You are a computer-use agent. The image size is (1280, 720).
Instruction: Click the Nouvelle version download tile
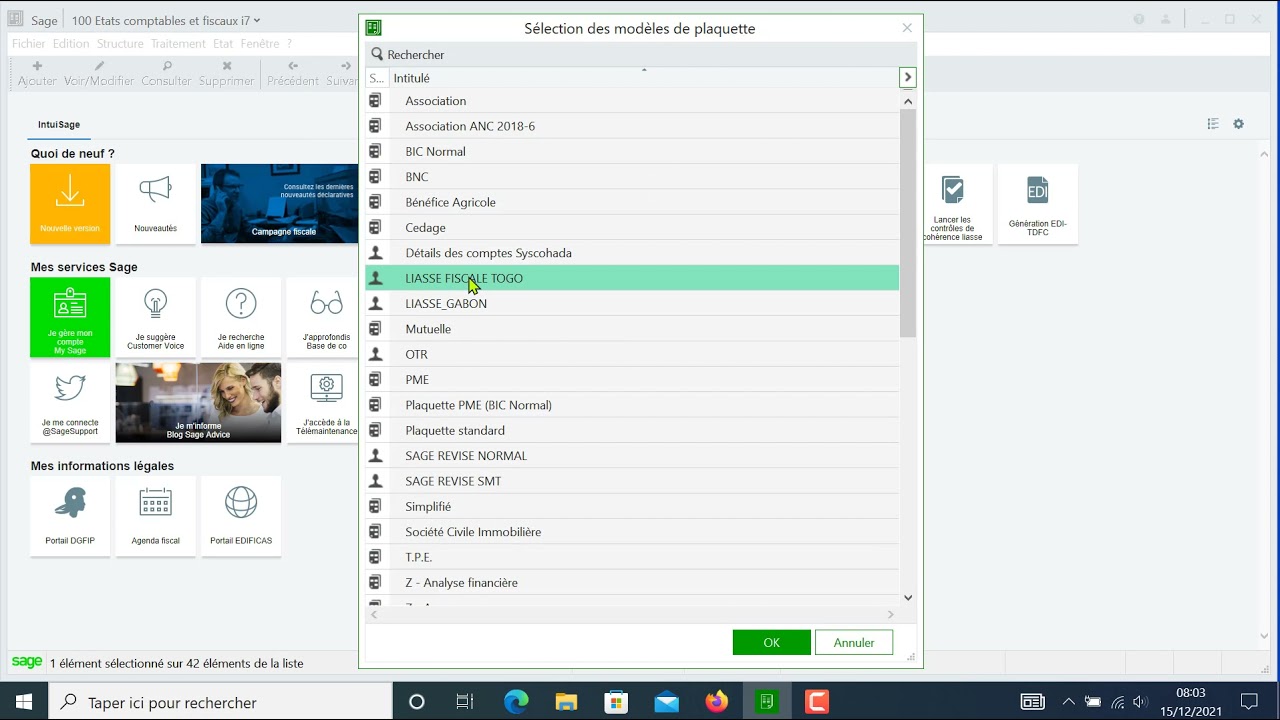tap(70, 204)
